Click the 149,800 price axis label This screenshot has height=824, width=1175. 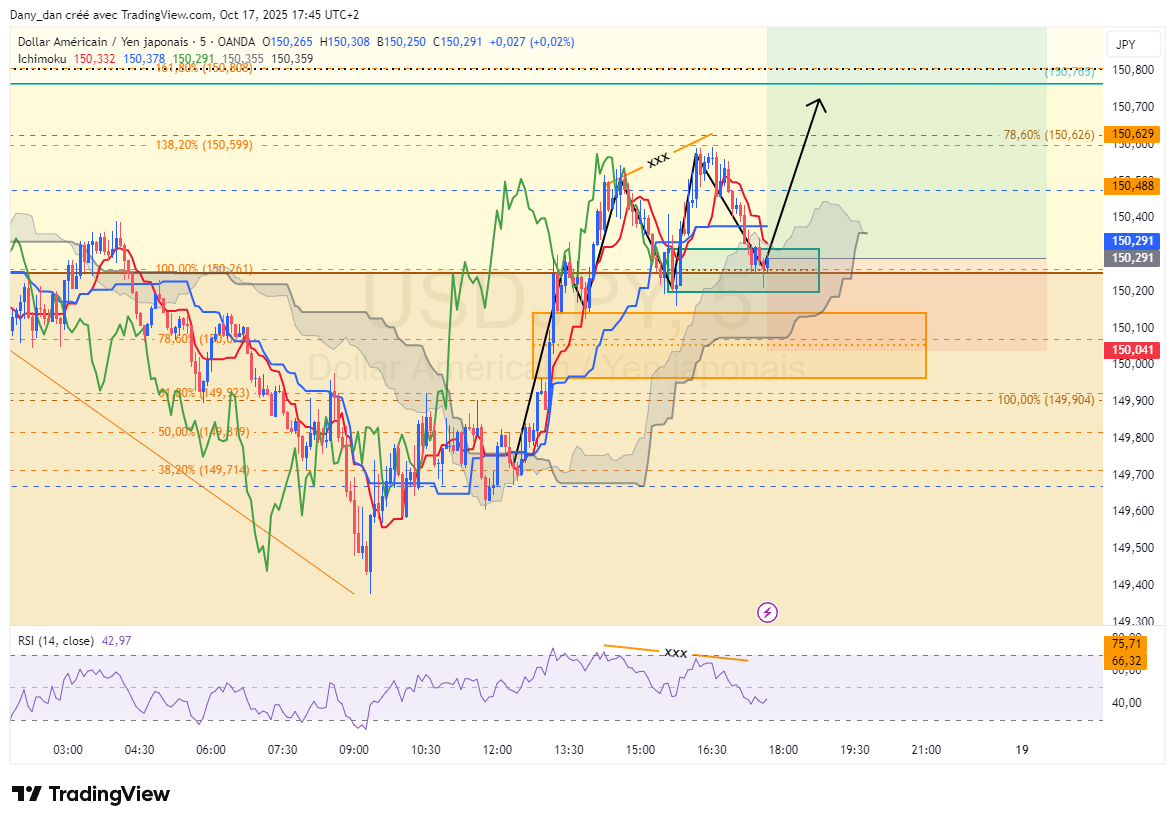click(x=1133, y=437)
